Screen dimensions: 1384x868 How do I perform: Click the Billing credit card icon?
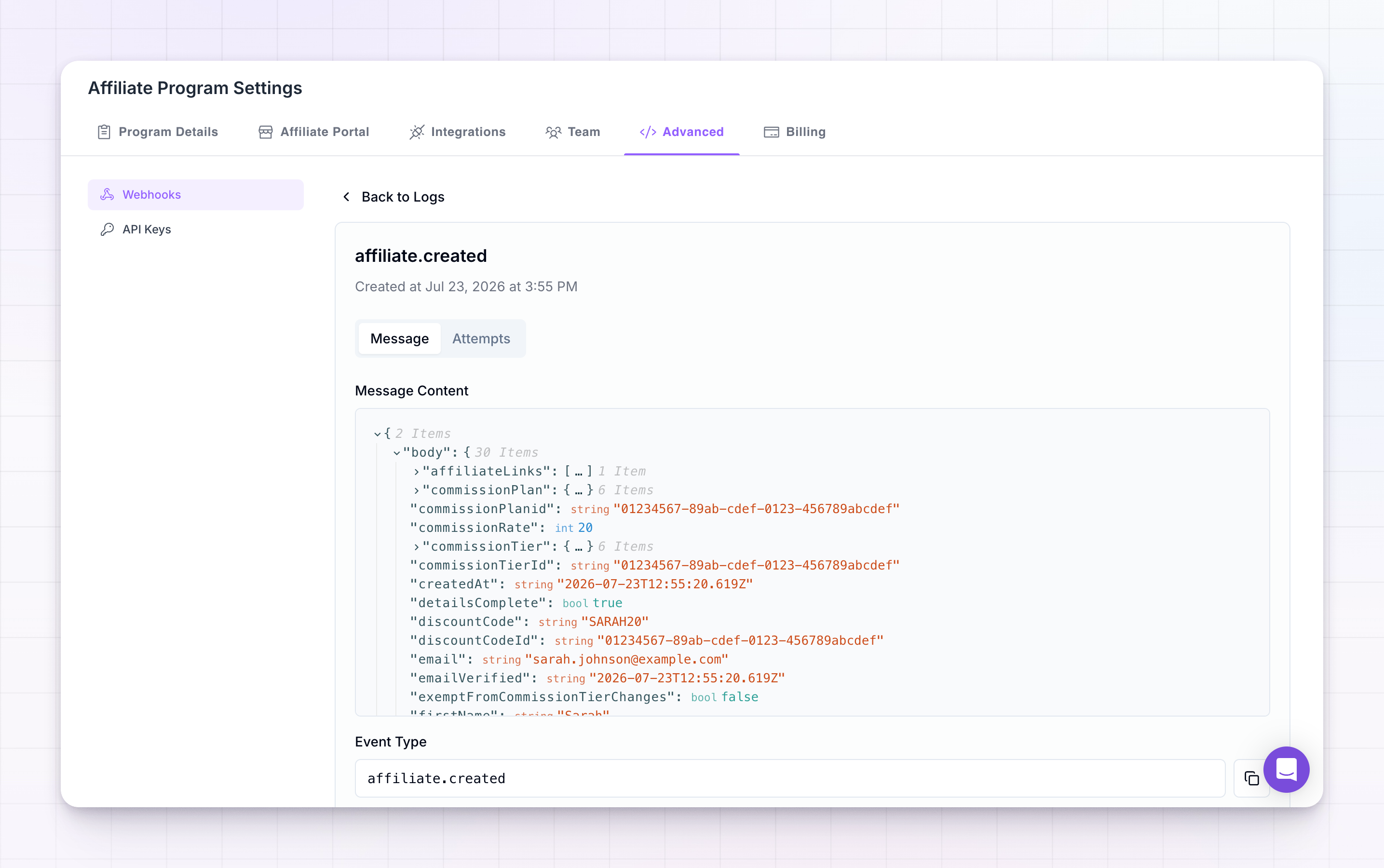pos(771,132)
